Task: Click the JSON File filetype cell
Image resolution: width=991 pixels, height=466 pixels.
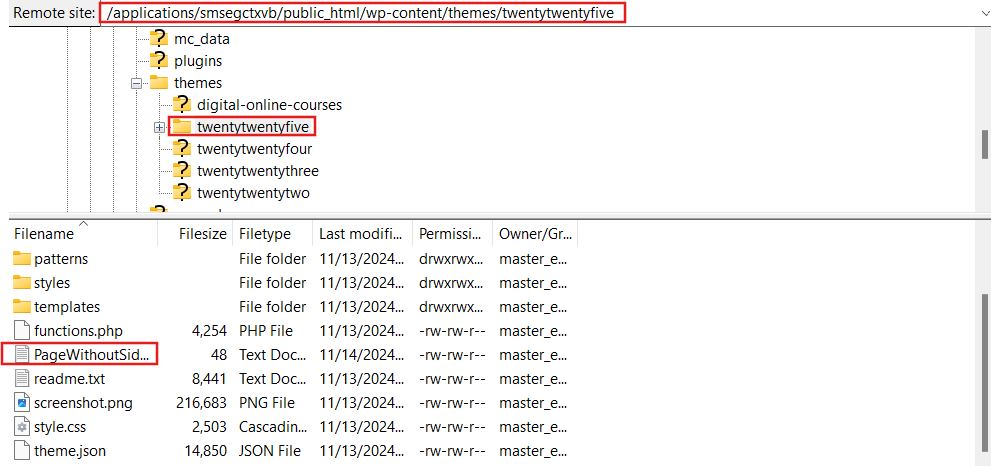Action: [269, 451]
